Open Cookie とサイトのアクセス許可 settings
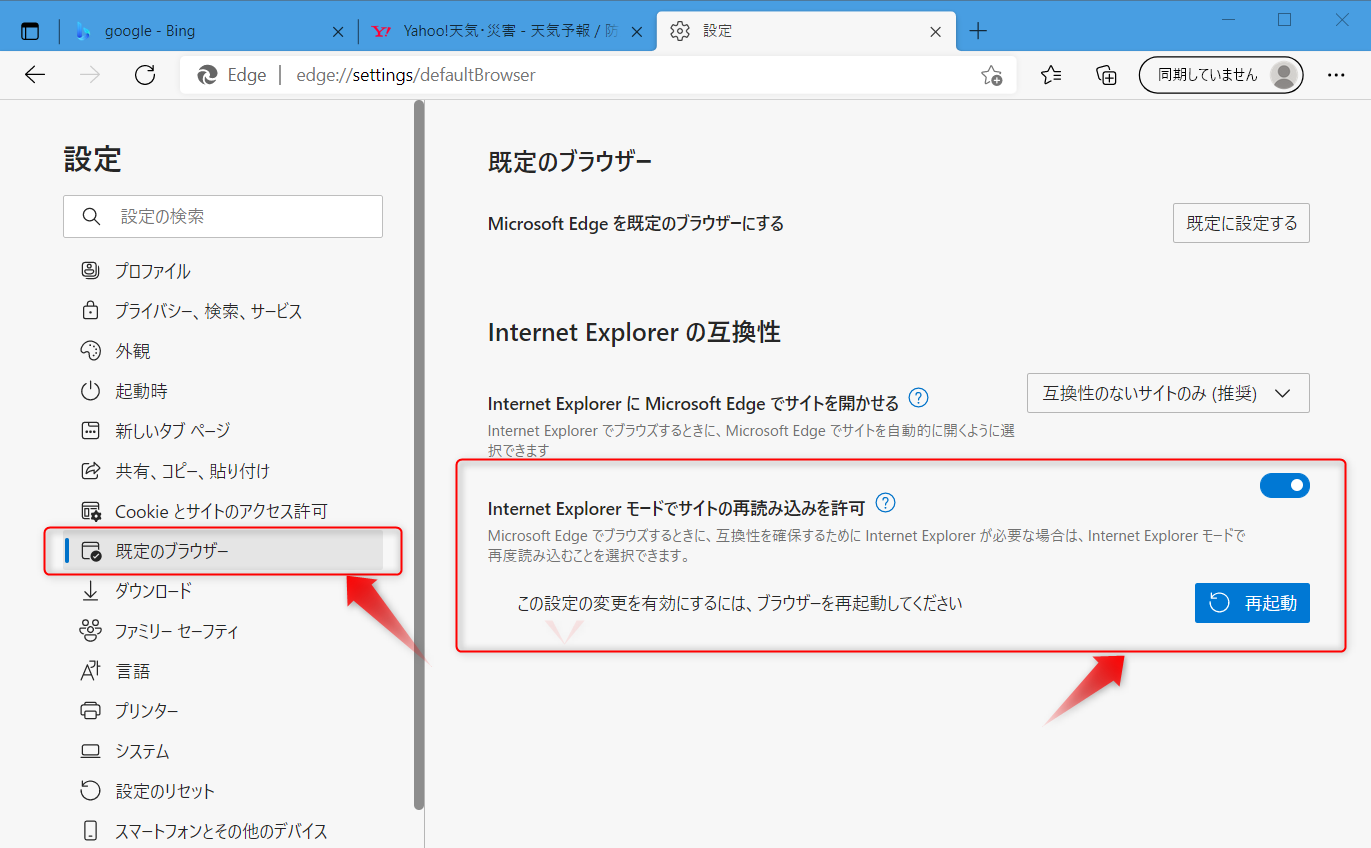This screenshot has height=848, width=1371. [x=223, y=511]
